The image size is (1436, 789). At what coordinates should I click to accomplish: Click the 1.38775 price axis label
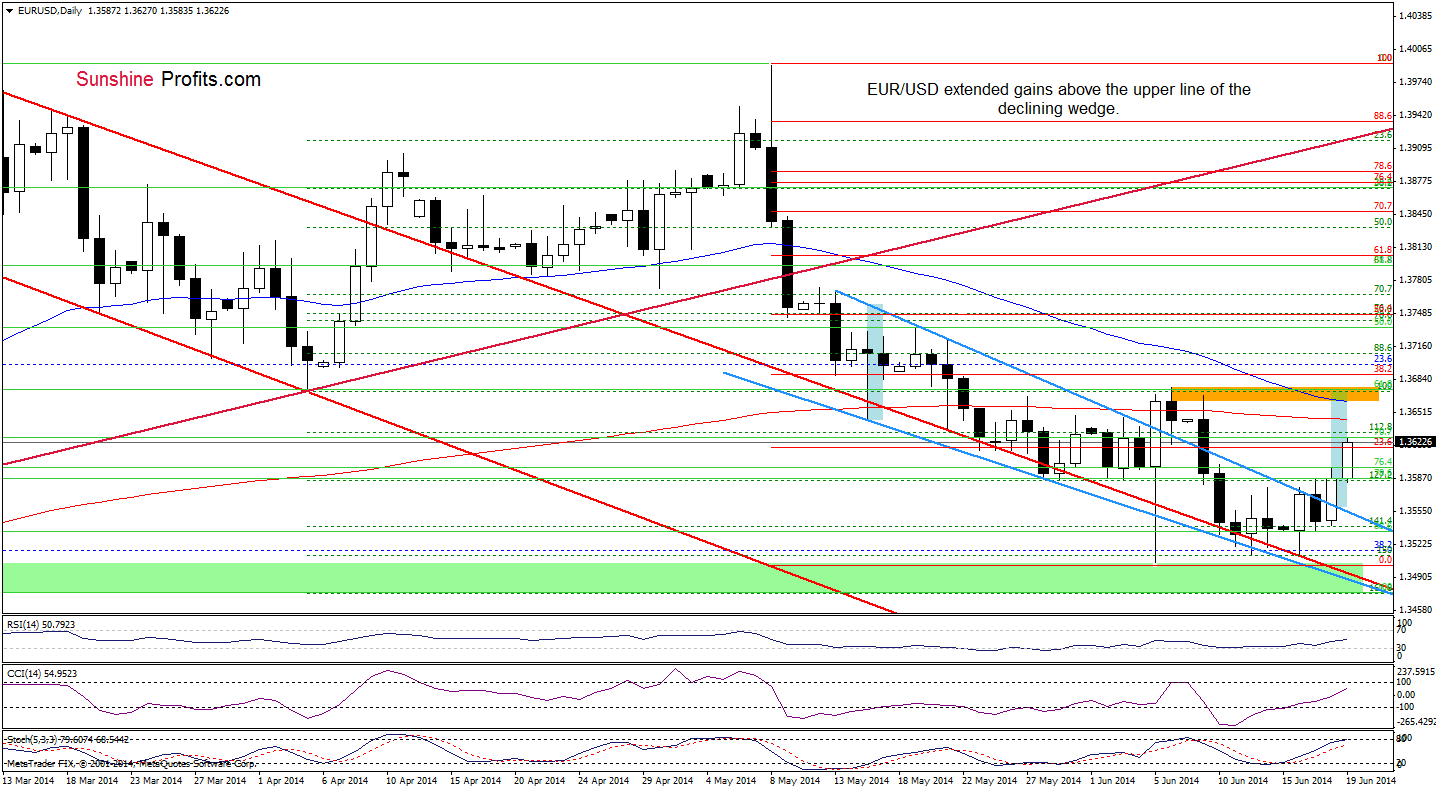pyautogui.click(x=1415, y=181)
